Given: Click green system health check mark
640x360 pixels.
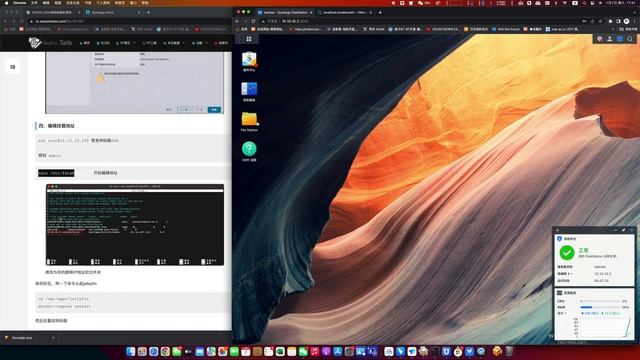Looking at the screenshot, I should 567,253.
